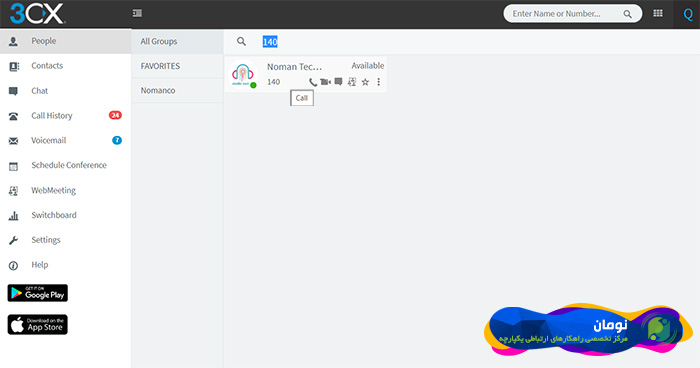Open Call History from sidebar

click(66, 116)
